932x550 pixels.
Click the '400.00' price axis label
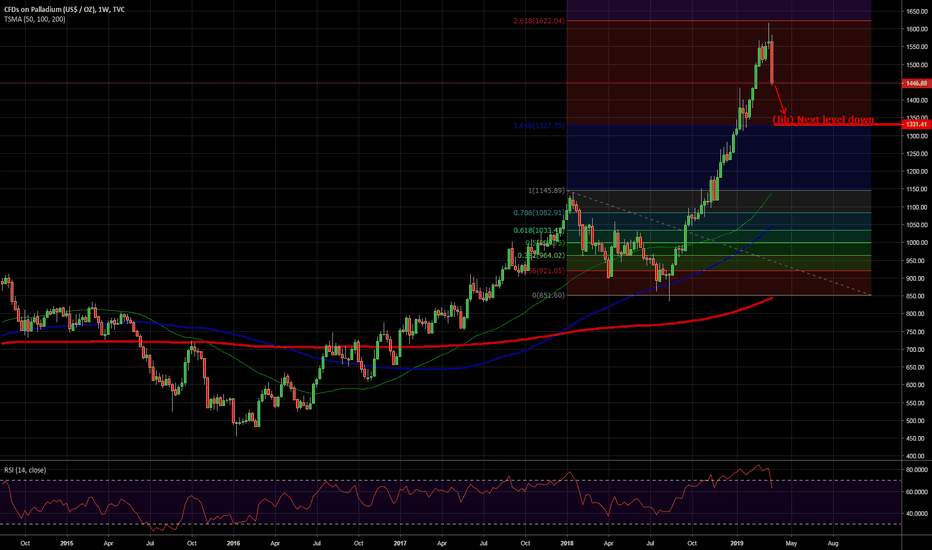click(916, 456)
